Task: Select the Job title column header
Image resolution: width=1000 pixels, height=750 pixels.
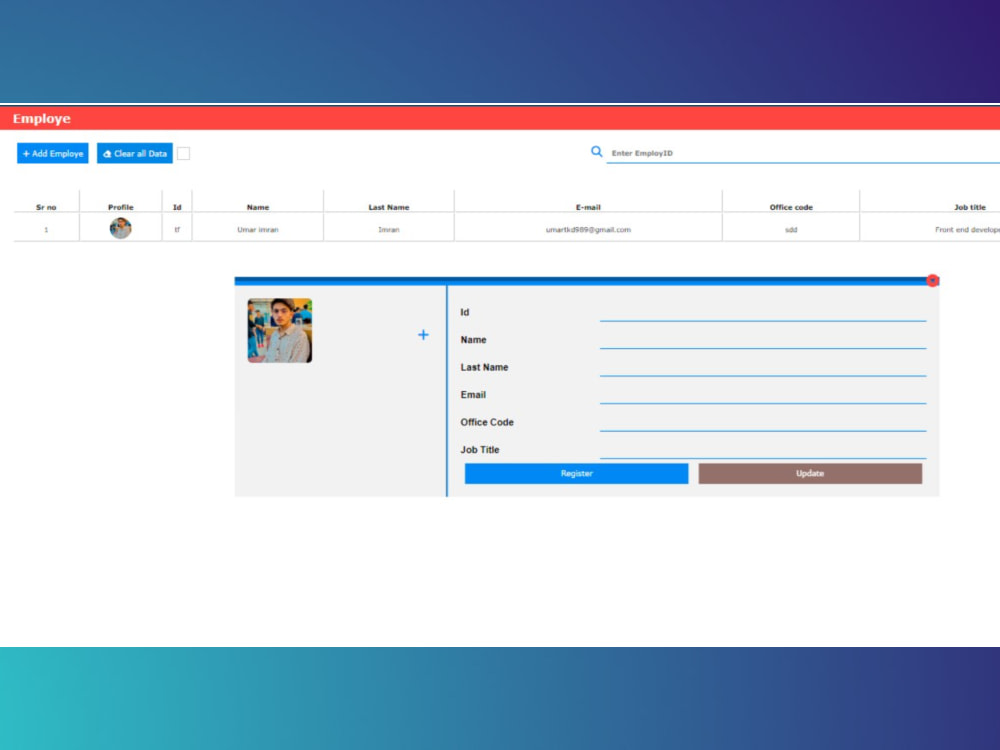Action: tap(969, 207)
